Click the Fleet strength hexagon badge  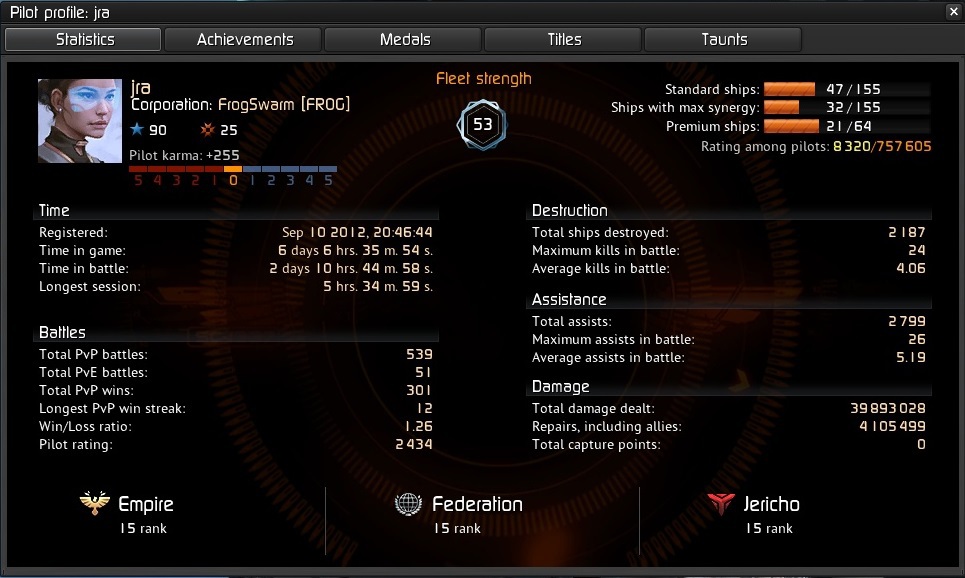[x=482, y=125]
